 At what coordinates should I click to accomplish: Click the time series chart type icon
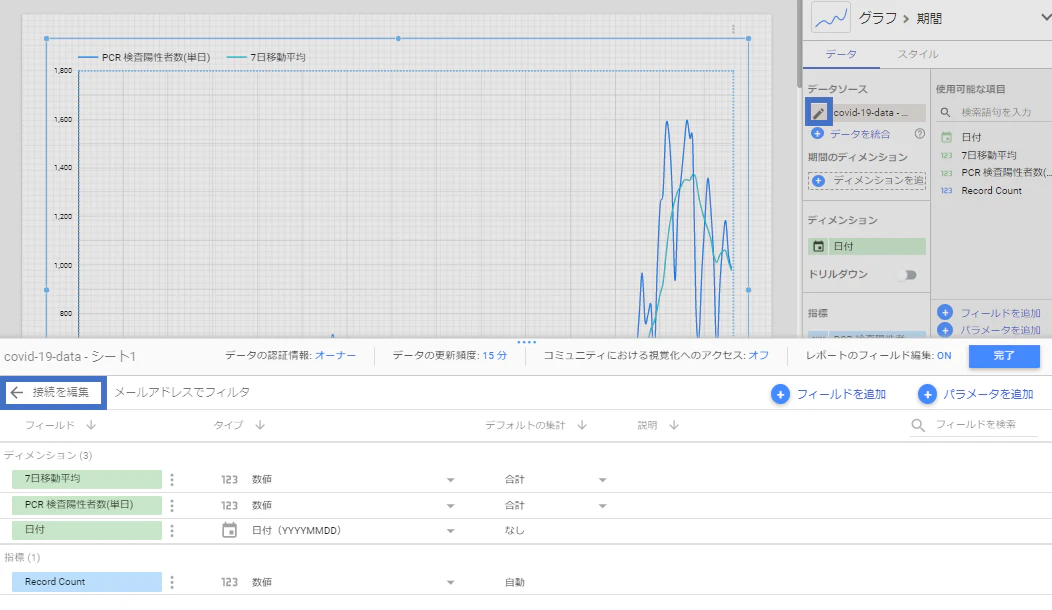(x=831, y=17)
